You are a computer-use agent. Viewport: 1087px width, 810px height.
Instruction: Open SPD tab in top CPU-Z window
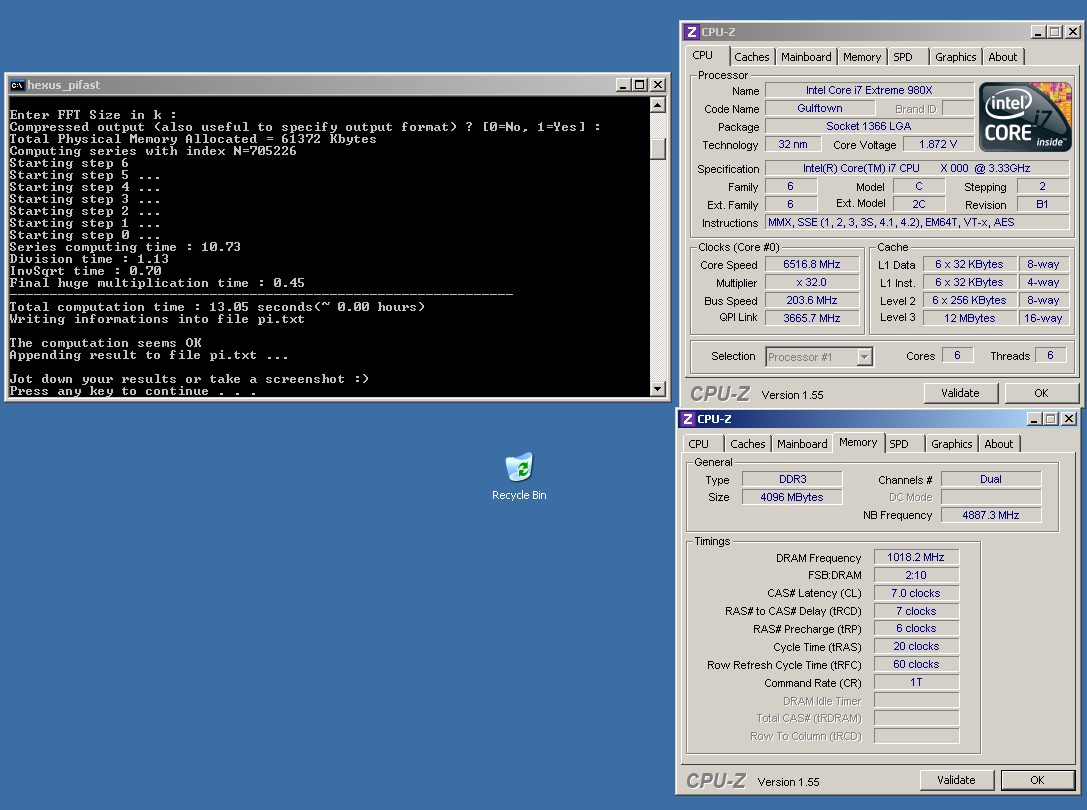point(907,57)
